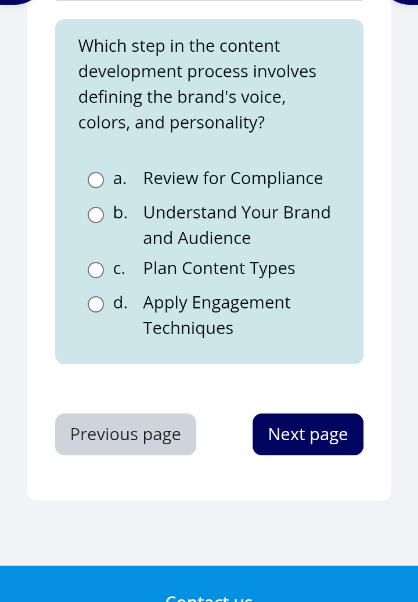The height and width of the screenshot is (602, 418).
Task: Click the letter 'b.' option marker
Action: pos(120,213)
